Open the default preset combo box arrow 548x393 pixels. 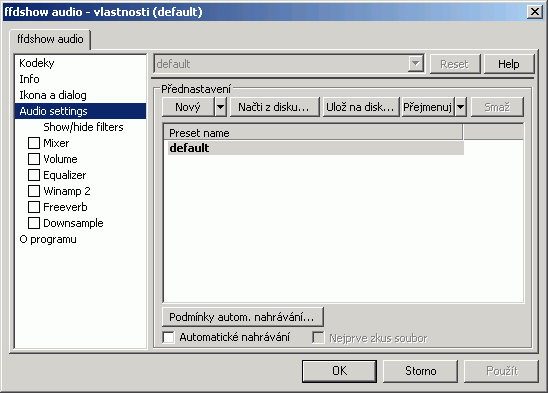click(416, 64)
